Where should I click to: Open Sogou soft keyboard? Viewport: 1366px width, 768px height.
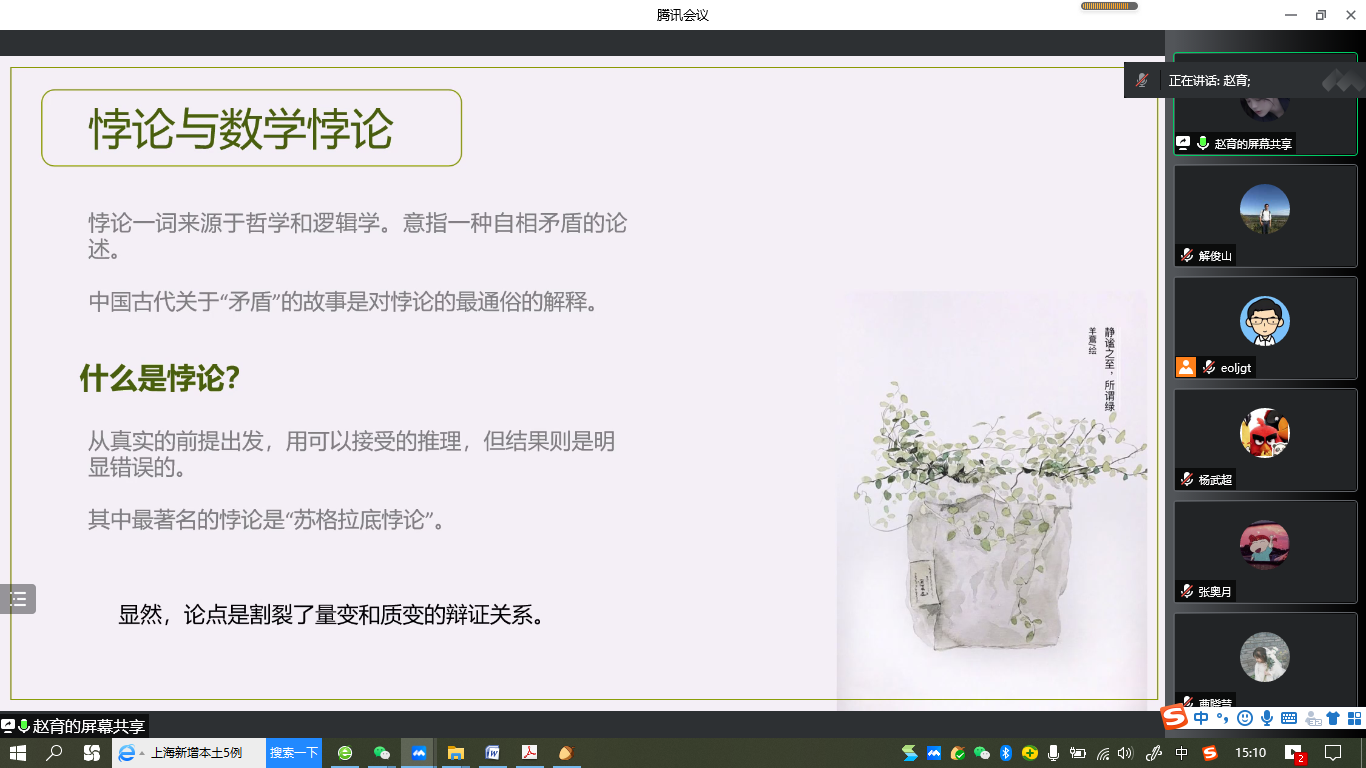1289,718
